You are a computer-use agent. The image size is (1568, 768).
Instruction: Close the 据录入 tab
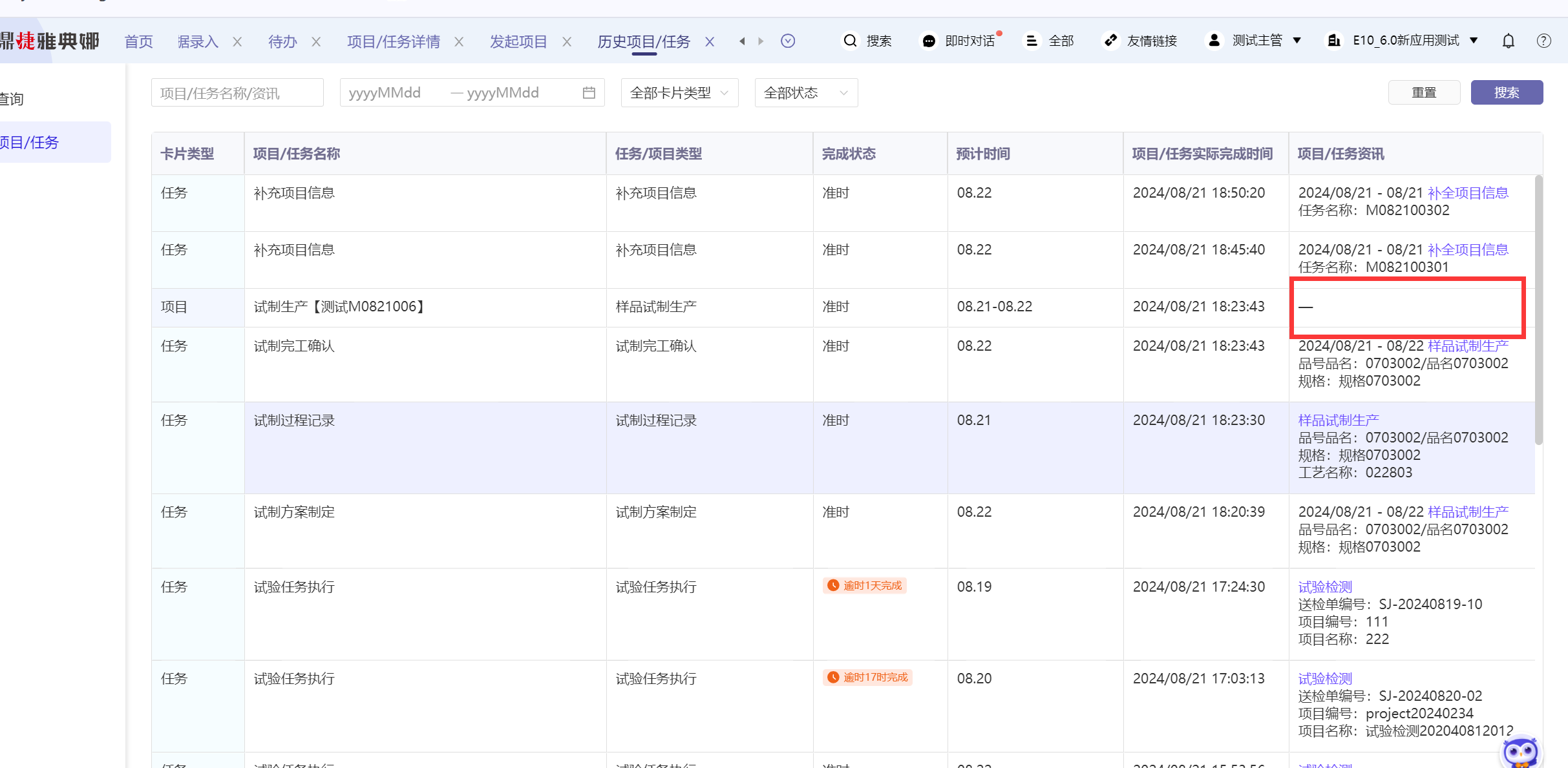237,42
